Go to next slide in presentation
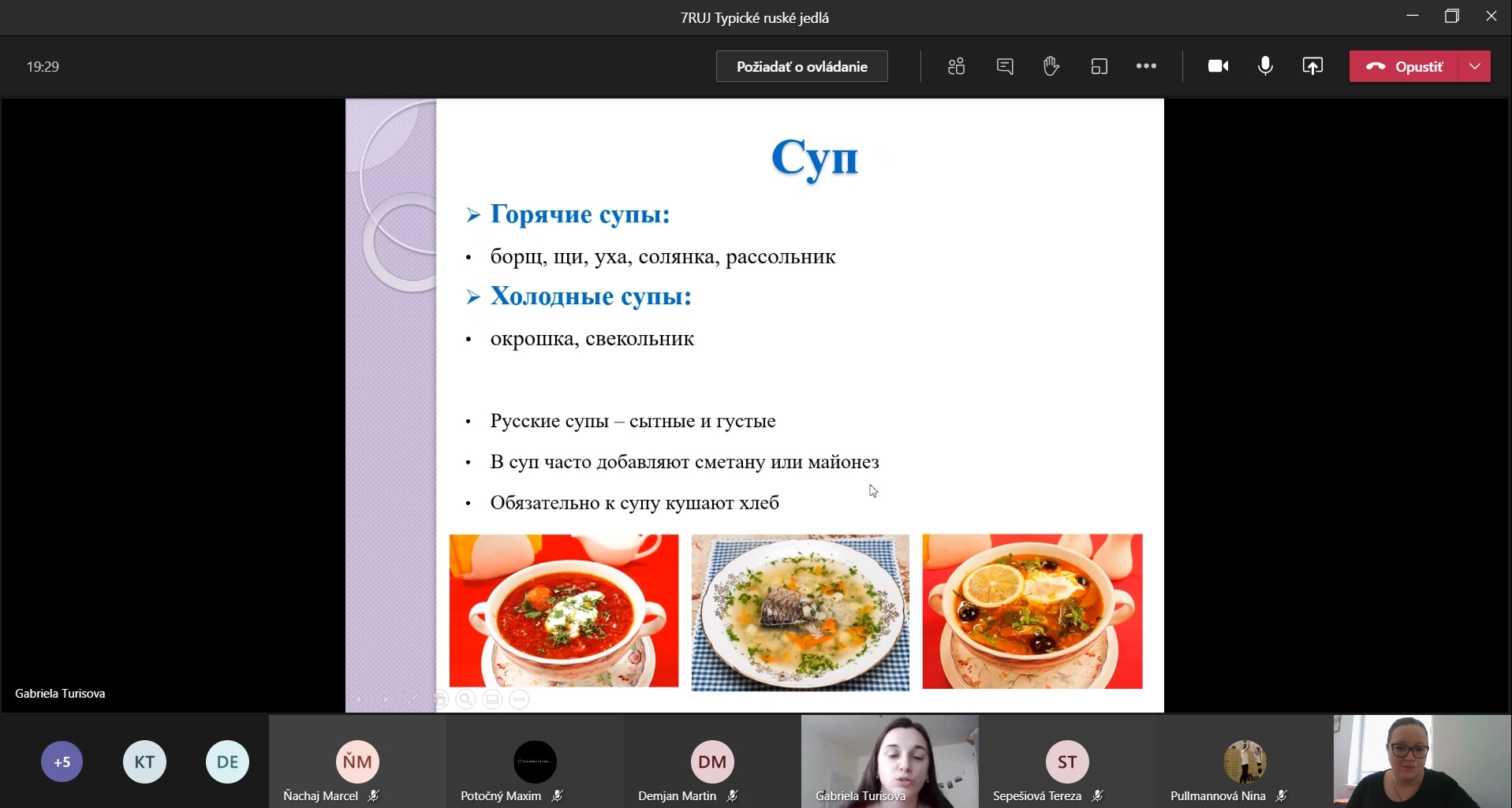The width and height of the screenshot is (1512, 808). (386, 699)
